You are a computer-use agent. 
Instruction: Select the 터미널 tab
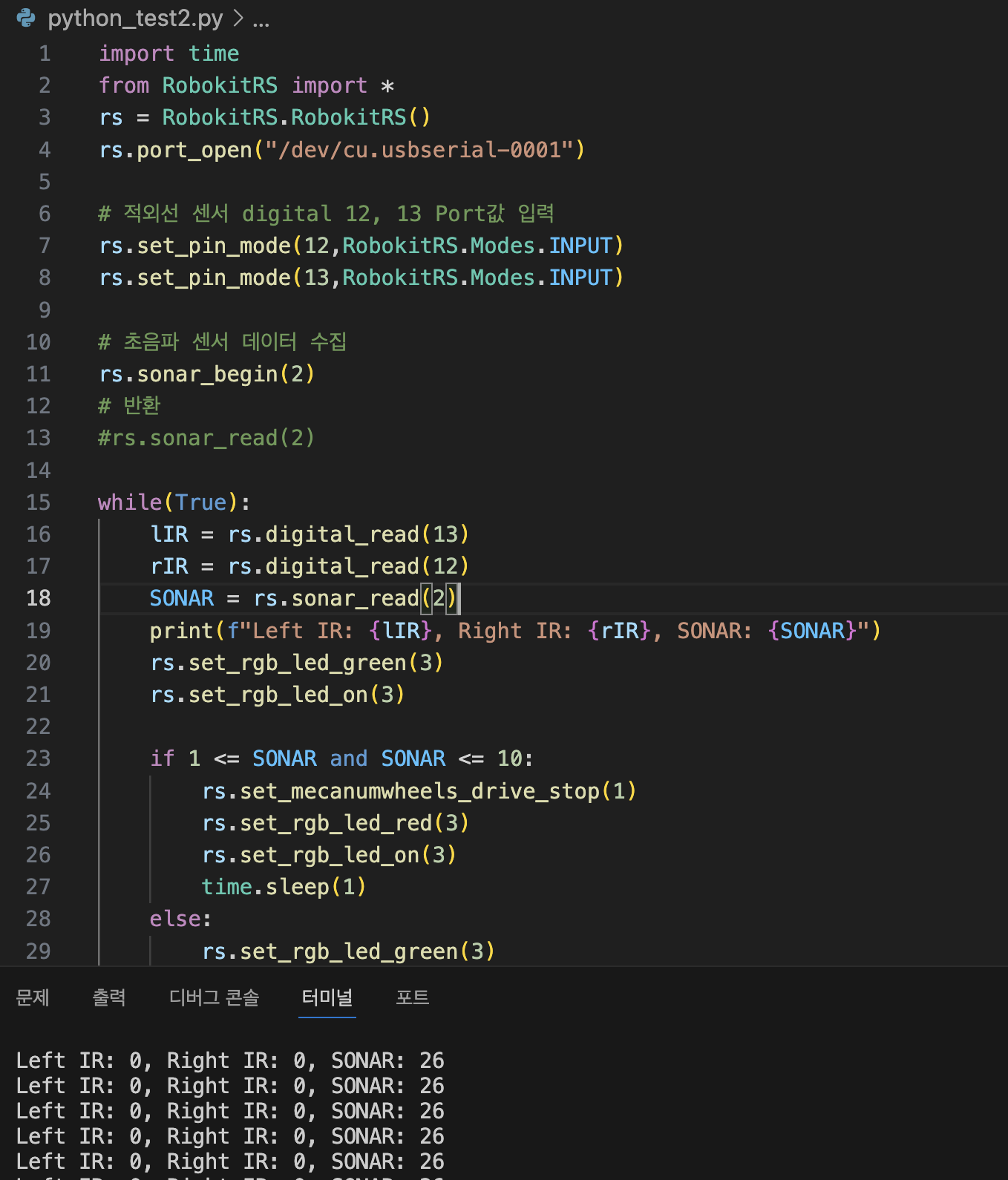pyautogui.click(x=327, y=997)
